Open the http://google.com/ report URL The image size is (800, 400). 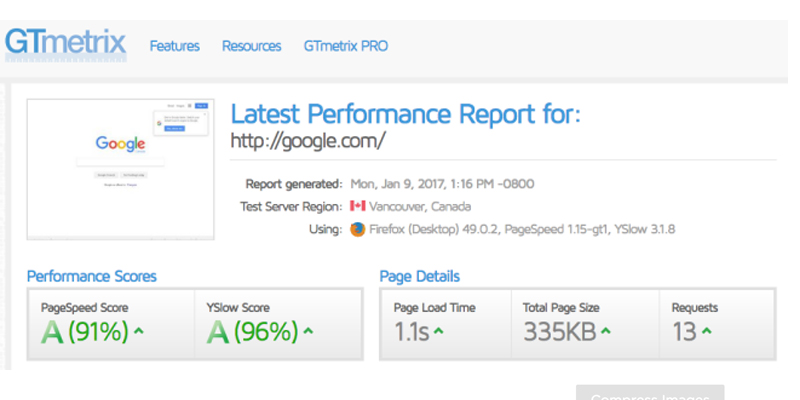click(x=308, y=140)
